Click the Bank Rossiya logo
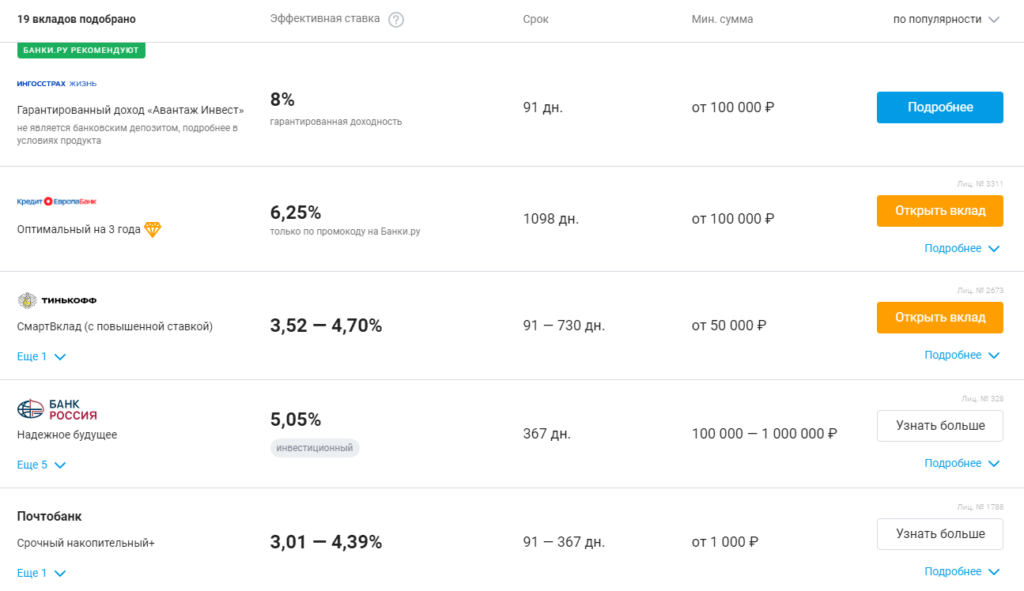1024x591 pixels. [x=57, y=409]
